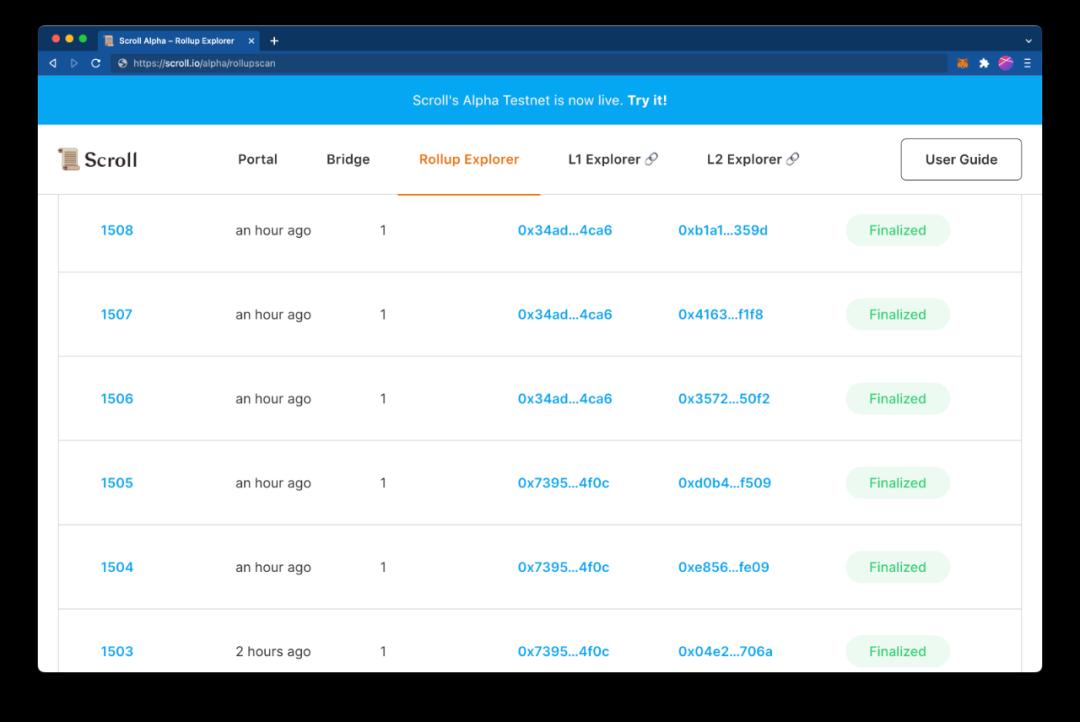Screen dimensions: 1080x722
Task: Reload the page with the refresh icon
Action: pyautogui.click(x=96, y=63)
